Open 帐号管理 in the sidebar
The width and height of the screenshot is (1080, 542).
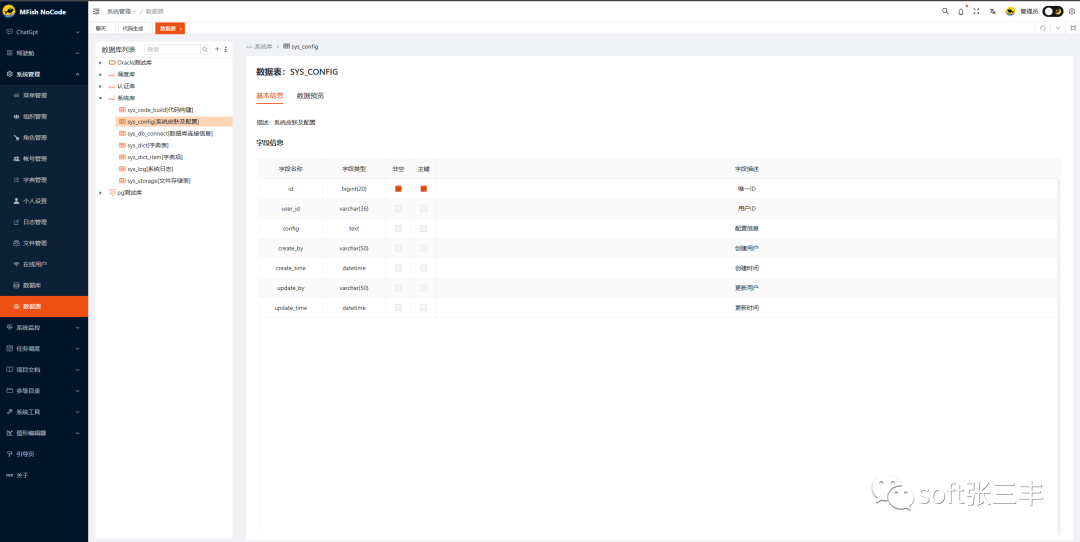tap(44, 158)
